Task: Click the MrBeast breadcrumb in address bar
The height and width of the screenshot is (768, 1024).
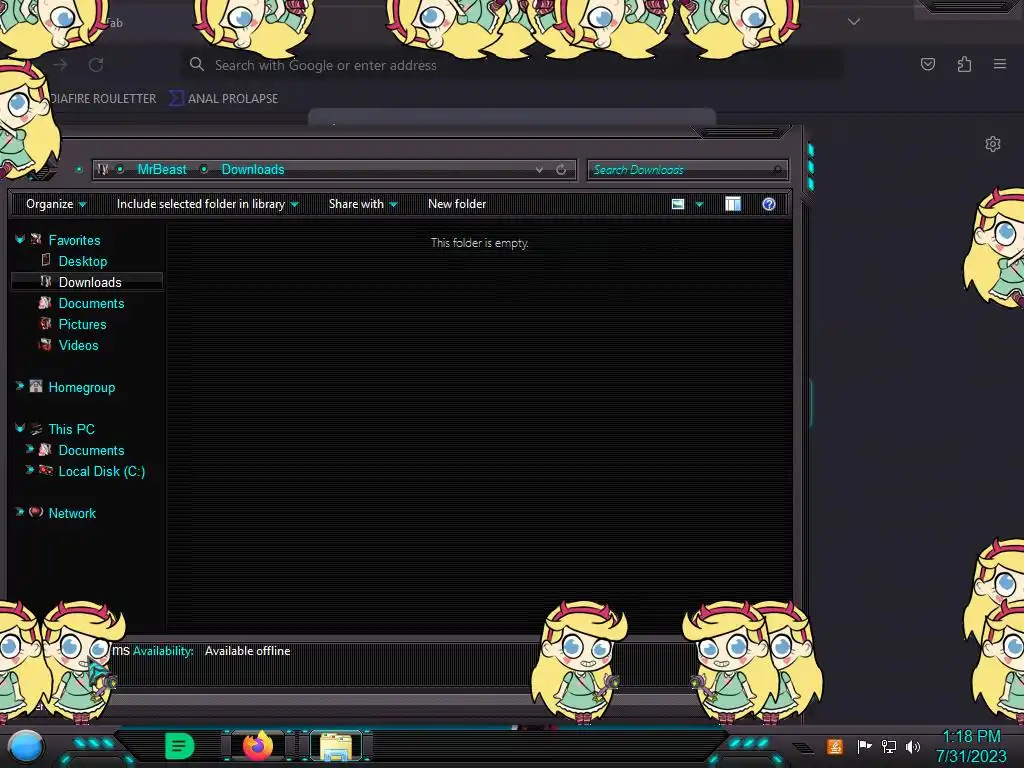Action: 162,170
